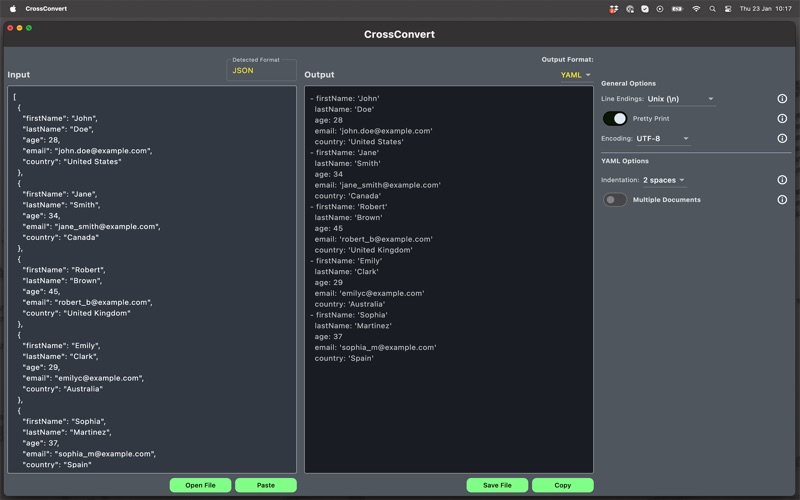
Task: Click output line email: 'sophia_m@example.com'
Action: [x=376, y=347]
